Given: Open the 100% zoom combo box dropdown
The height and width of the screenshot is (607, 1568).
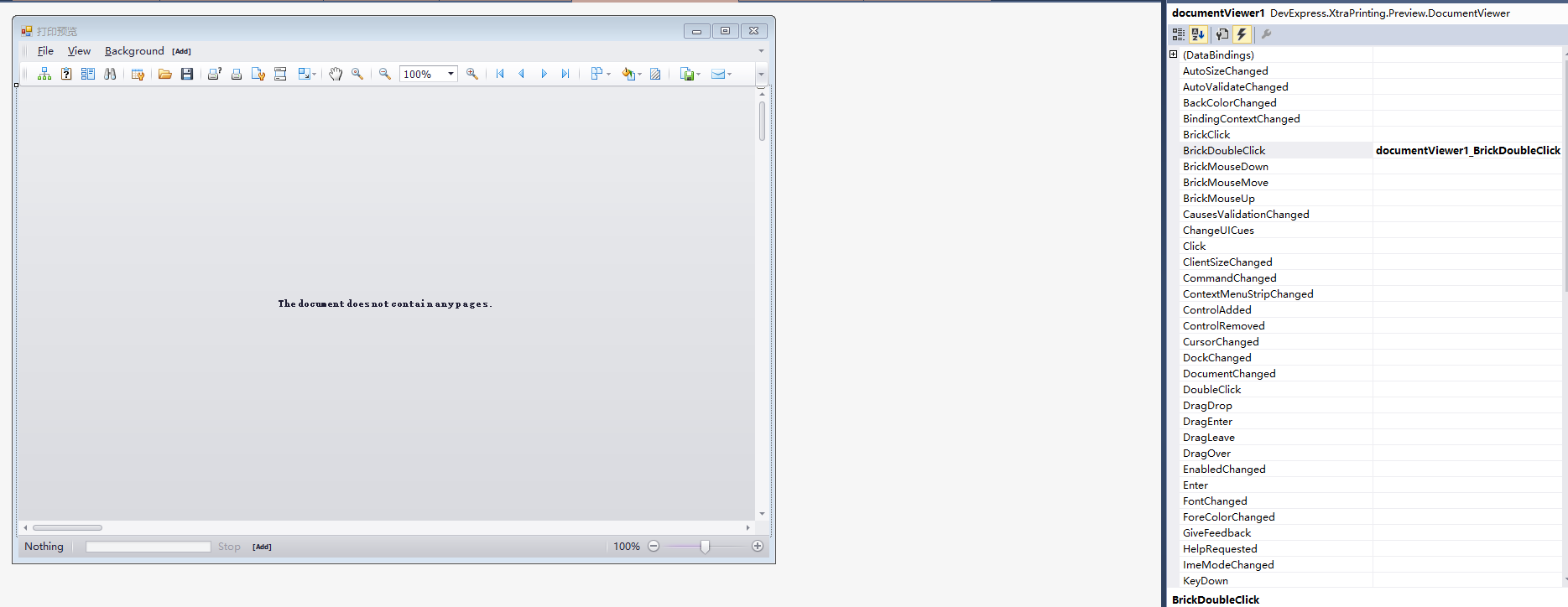Looking at the screenshot, I should pos(451,74).
